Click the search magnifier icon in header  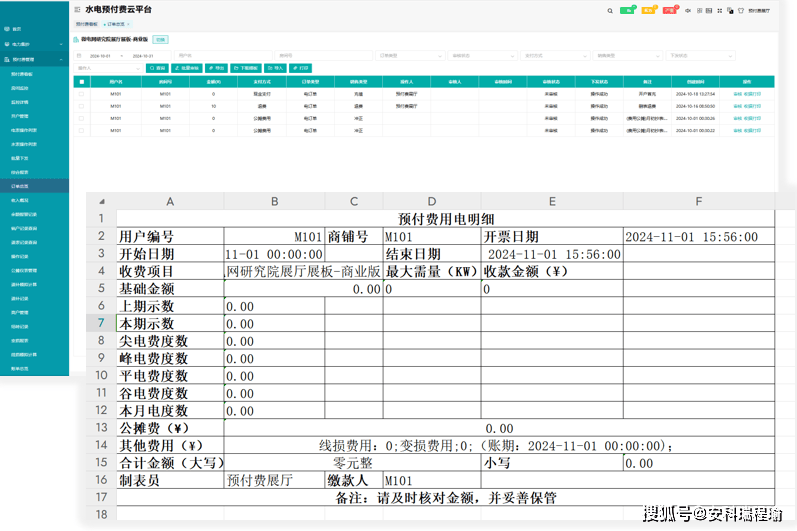610,10
